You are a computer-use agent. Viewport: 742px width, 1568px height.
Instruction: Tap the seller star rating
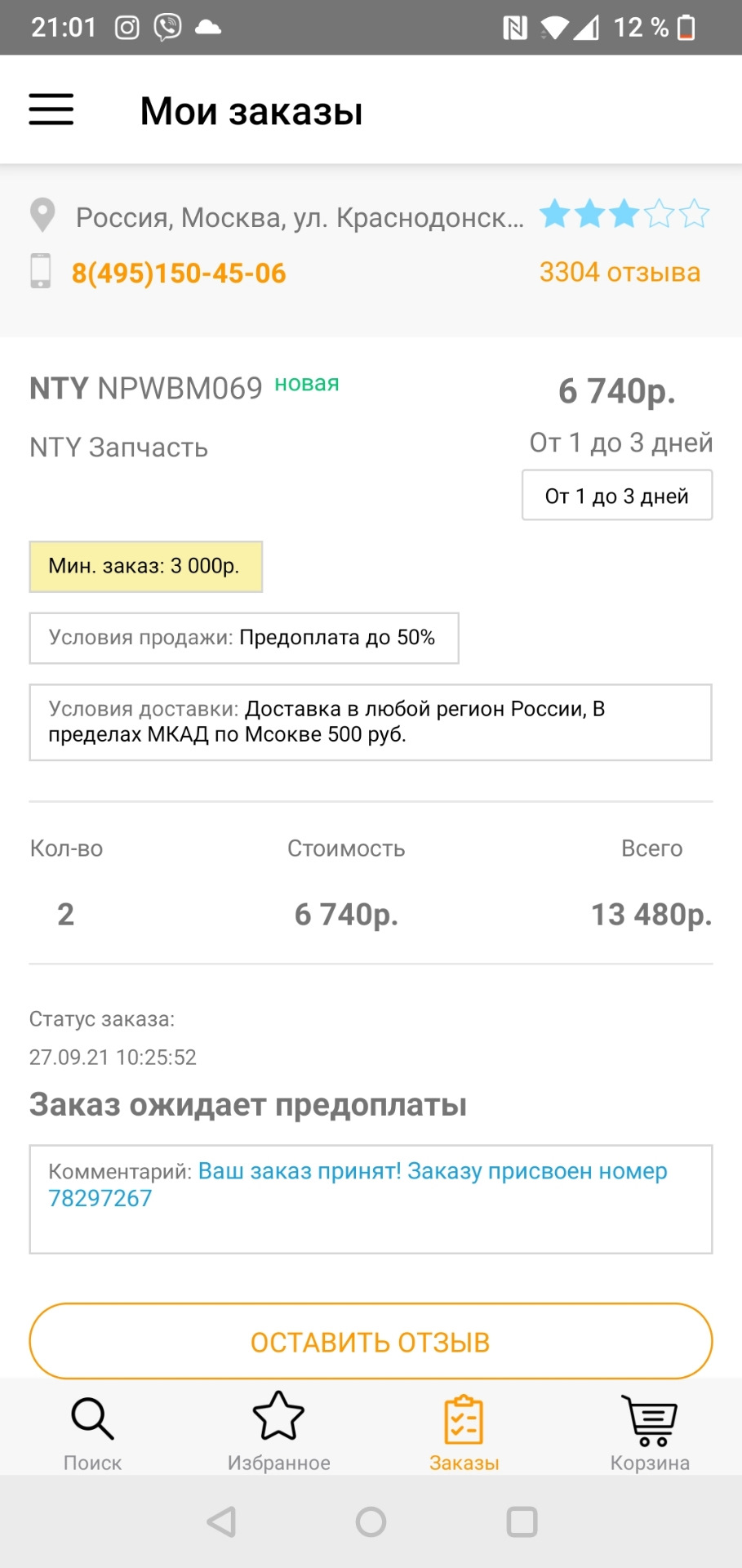[624, 215]
